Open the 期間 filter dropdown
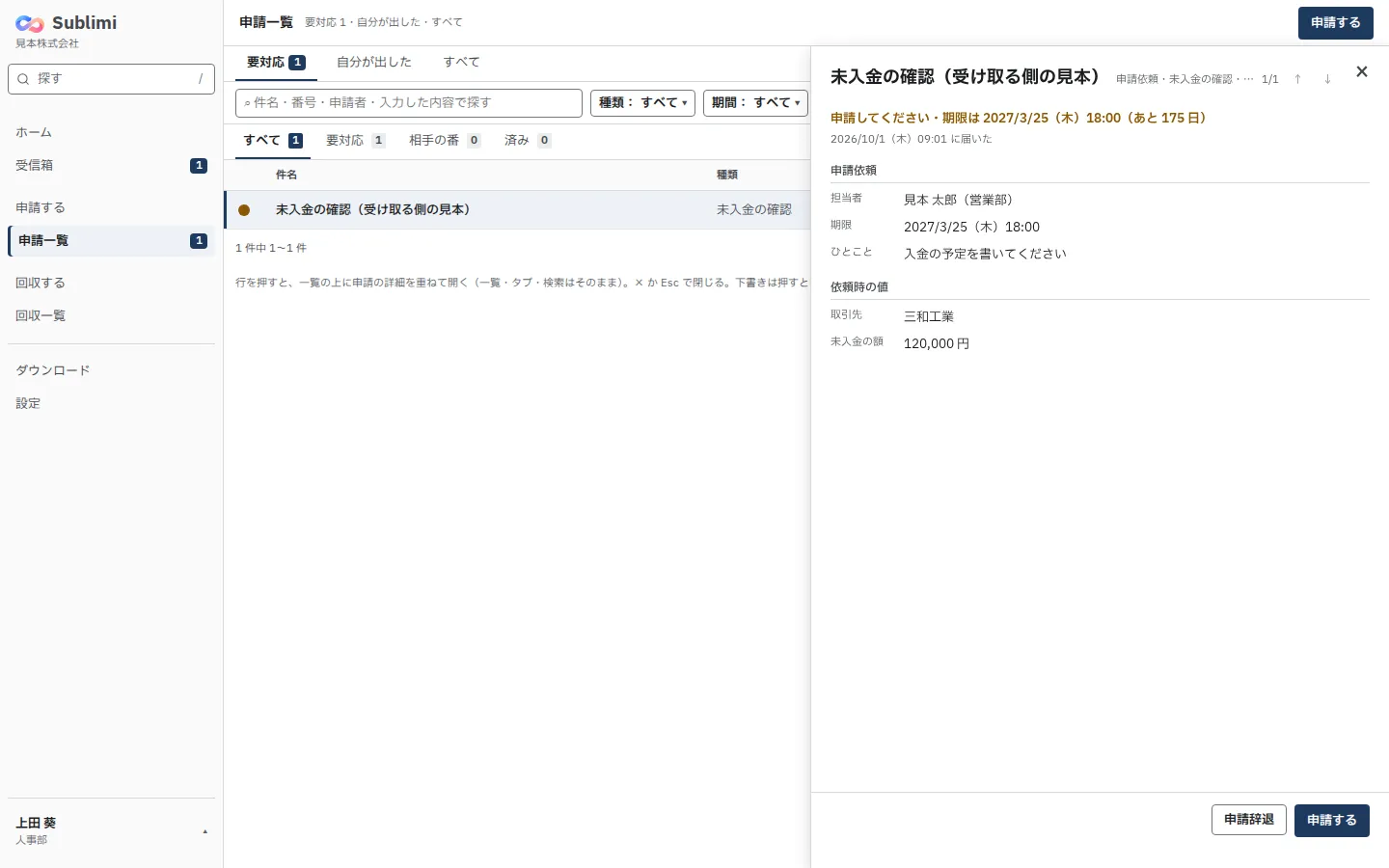 [755, 102]
